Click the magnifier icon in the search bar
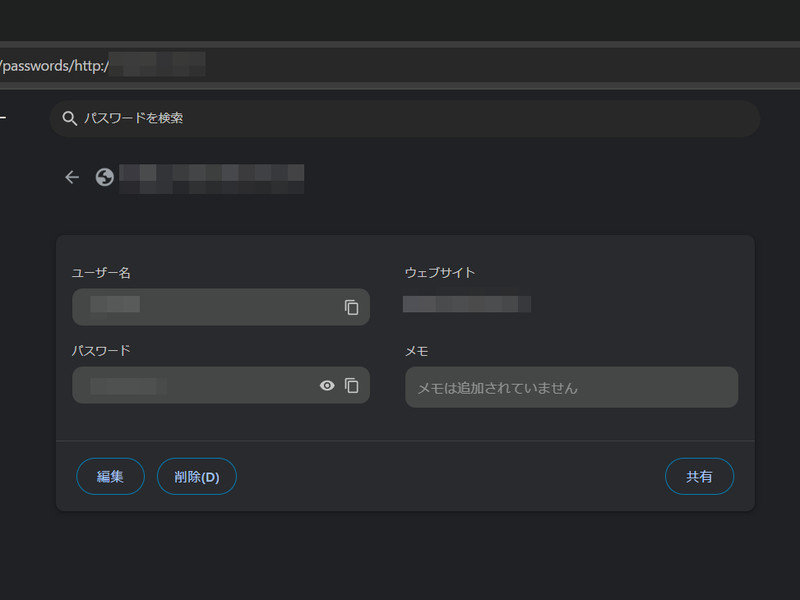The height and width of the screenshot is (600, 800). [69, 118]
